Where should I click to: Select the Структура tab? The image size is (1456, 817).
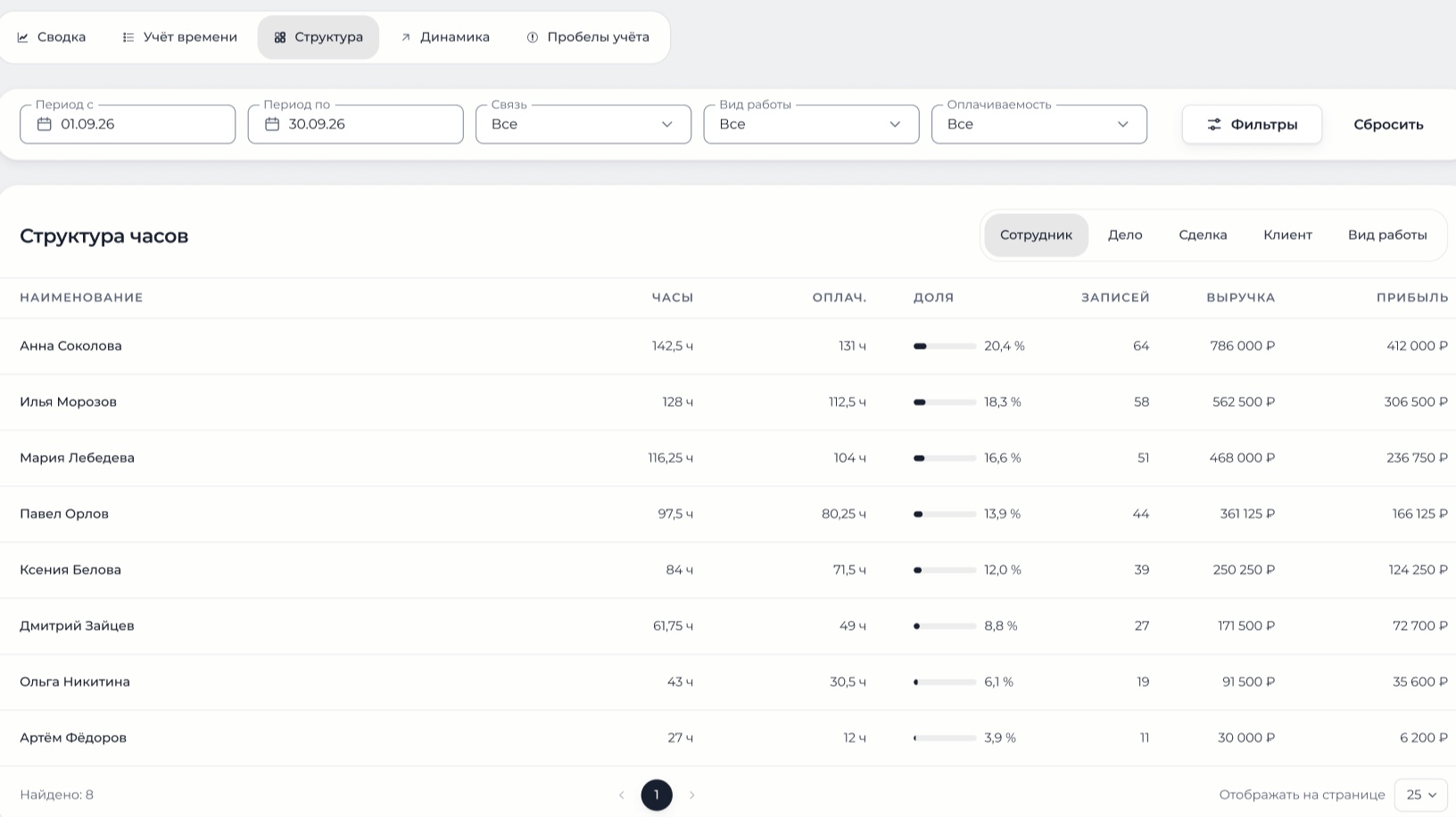click(x=318, y=37)
